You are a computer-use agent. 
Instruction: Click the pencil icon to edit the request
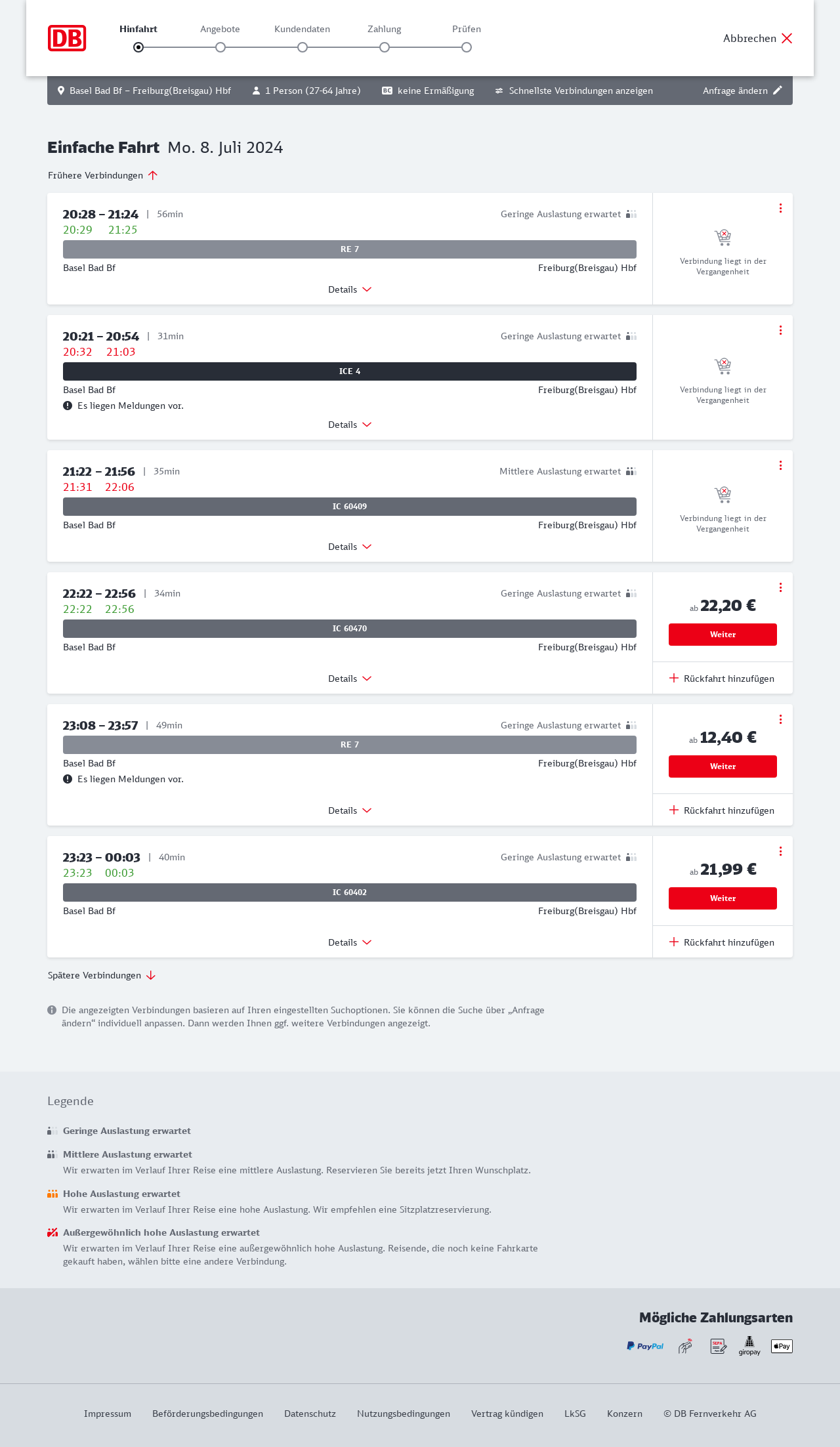778,91
